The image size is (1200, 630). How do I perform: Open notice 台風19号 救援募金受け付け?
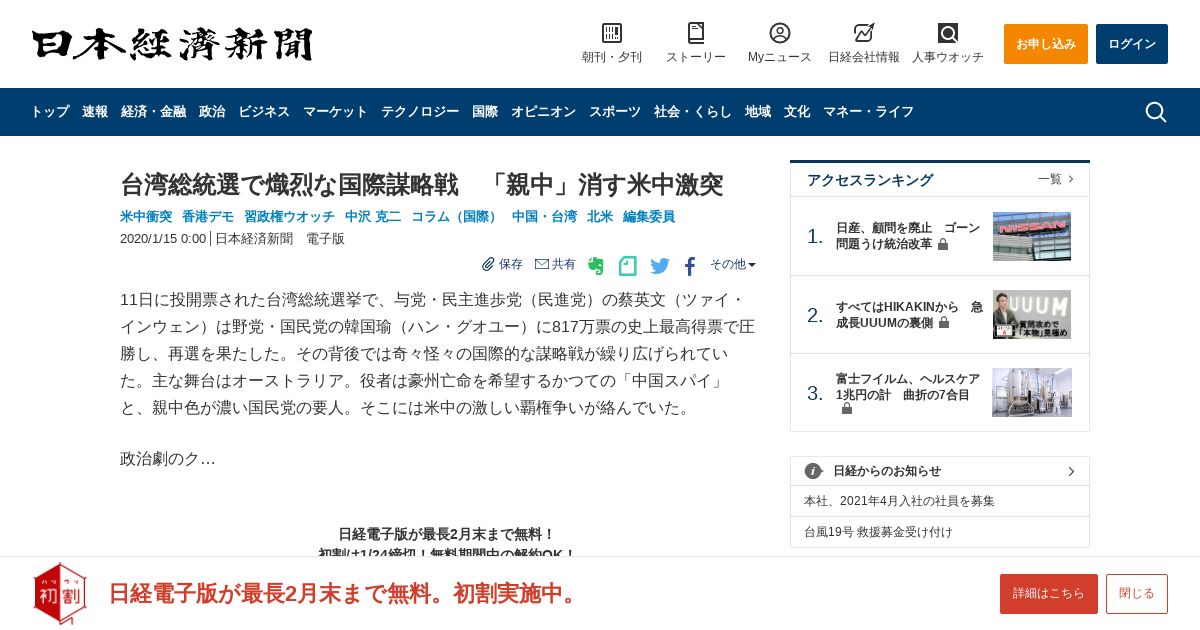tap(878, 532)
